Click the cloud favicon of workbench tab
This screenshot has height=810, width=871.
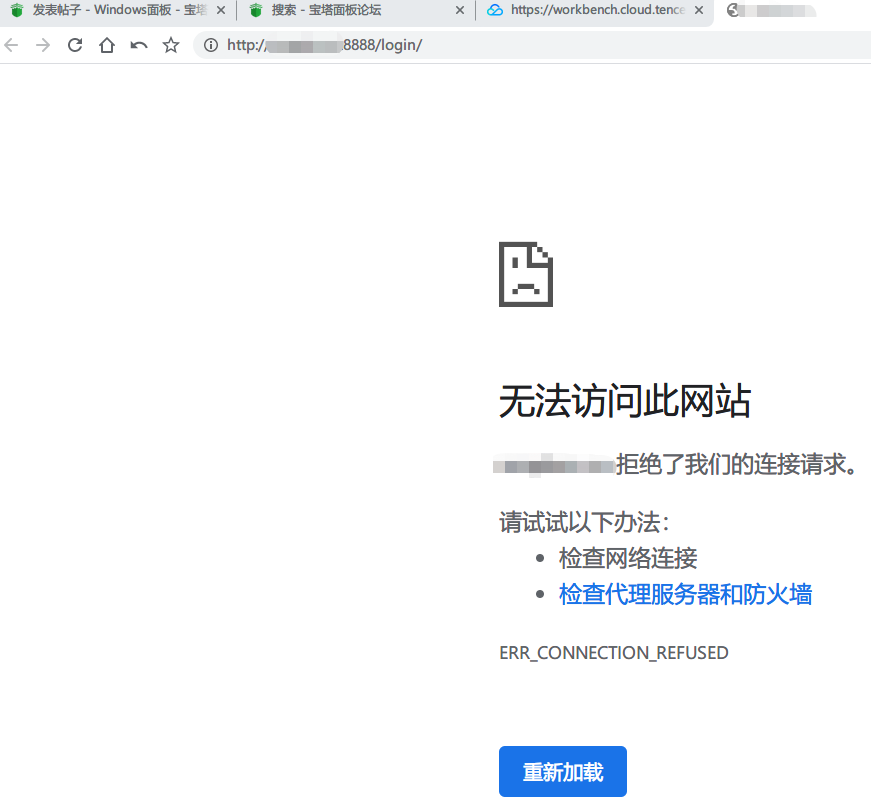(x=494, y=10)
